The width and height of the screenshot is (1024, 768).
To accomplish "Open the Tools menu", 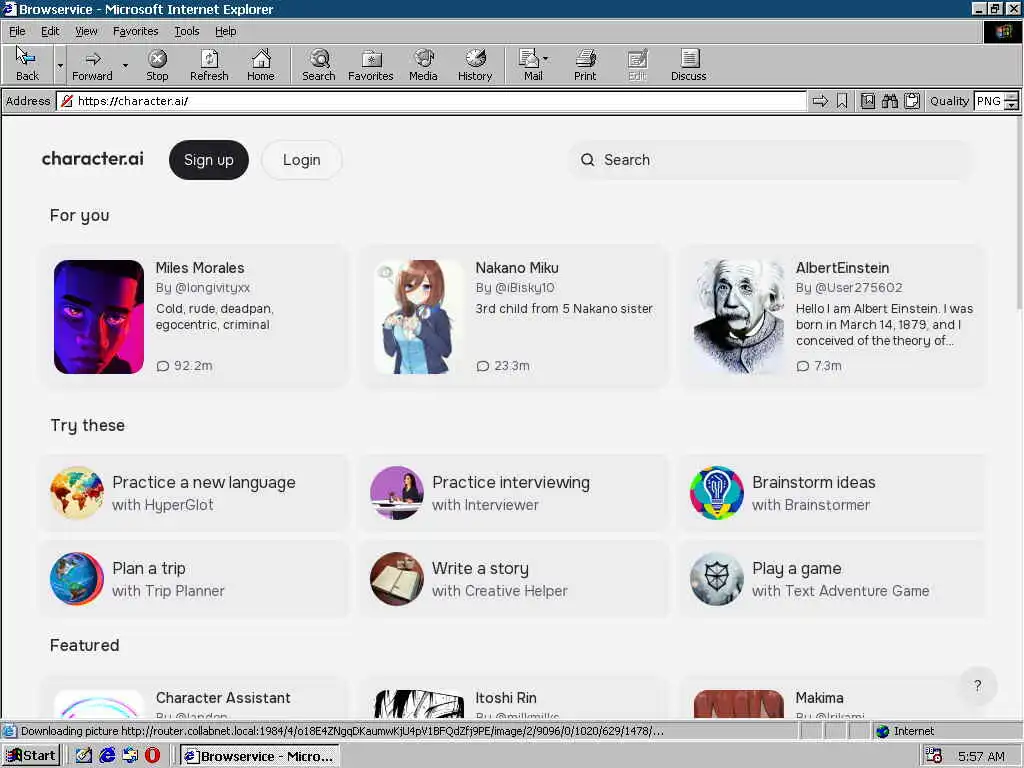I will tap(186, 31).
